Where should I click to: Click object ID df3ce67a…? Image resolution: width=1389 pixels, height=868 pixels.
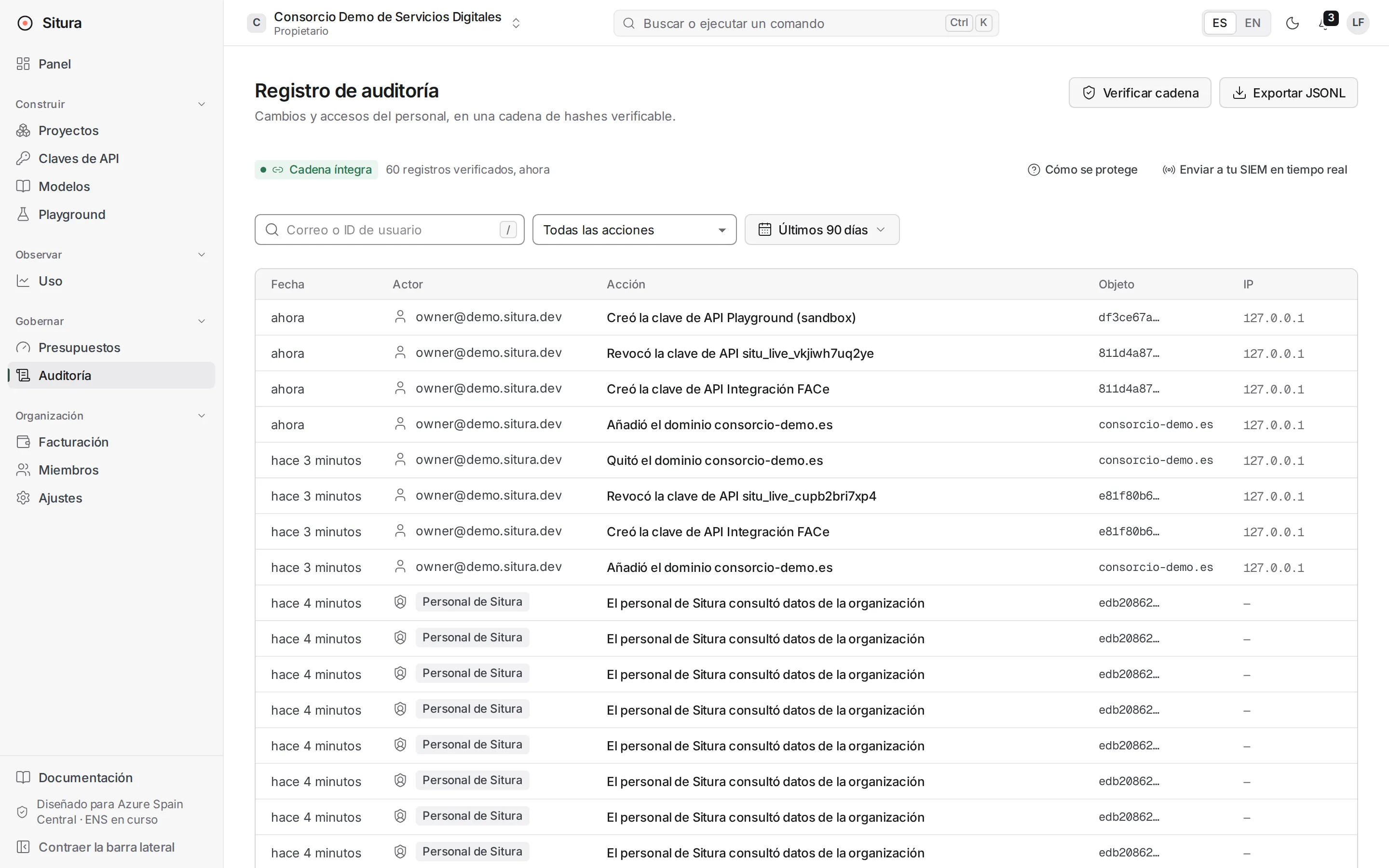click(1129, 317)
